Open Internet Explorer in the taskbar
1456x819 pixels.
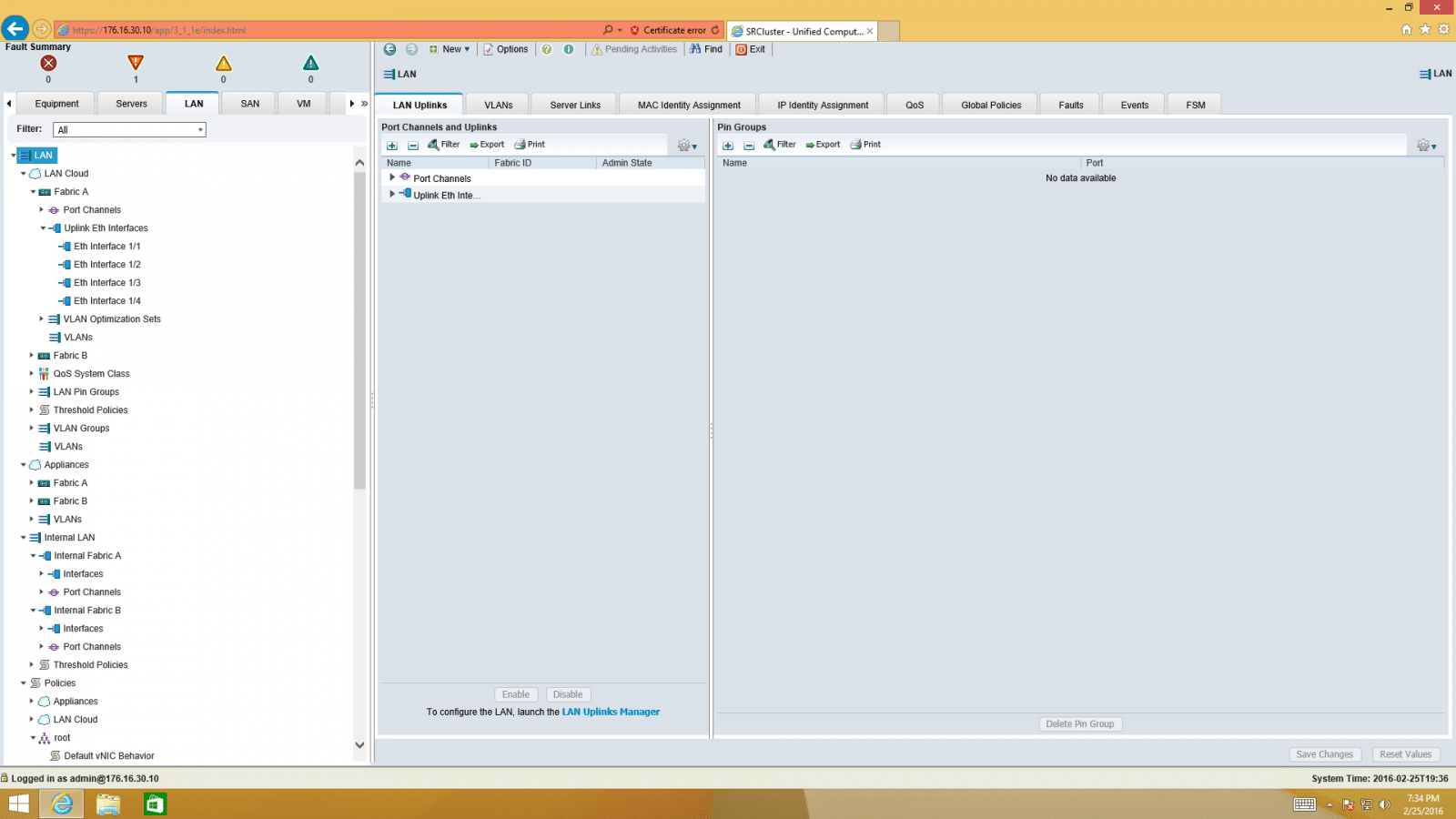pos(62,804)
